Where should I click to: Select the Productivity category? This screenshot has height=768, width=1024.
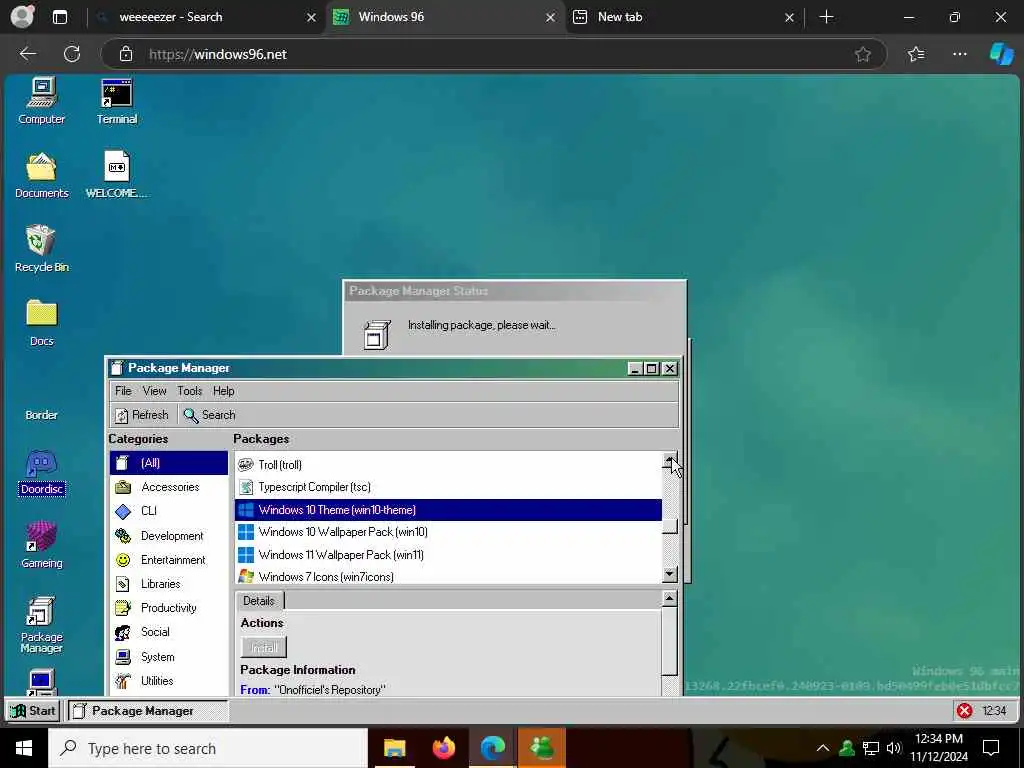click(x=169, y=607)
